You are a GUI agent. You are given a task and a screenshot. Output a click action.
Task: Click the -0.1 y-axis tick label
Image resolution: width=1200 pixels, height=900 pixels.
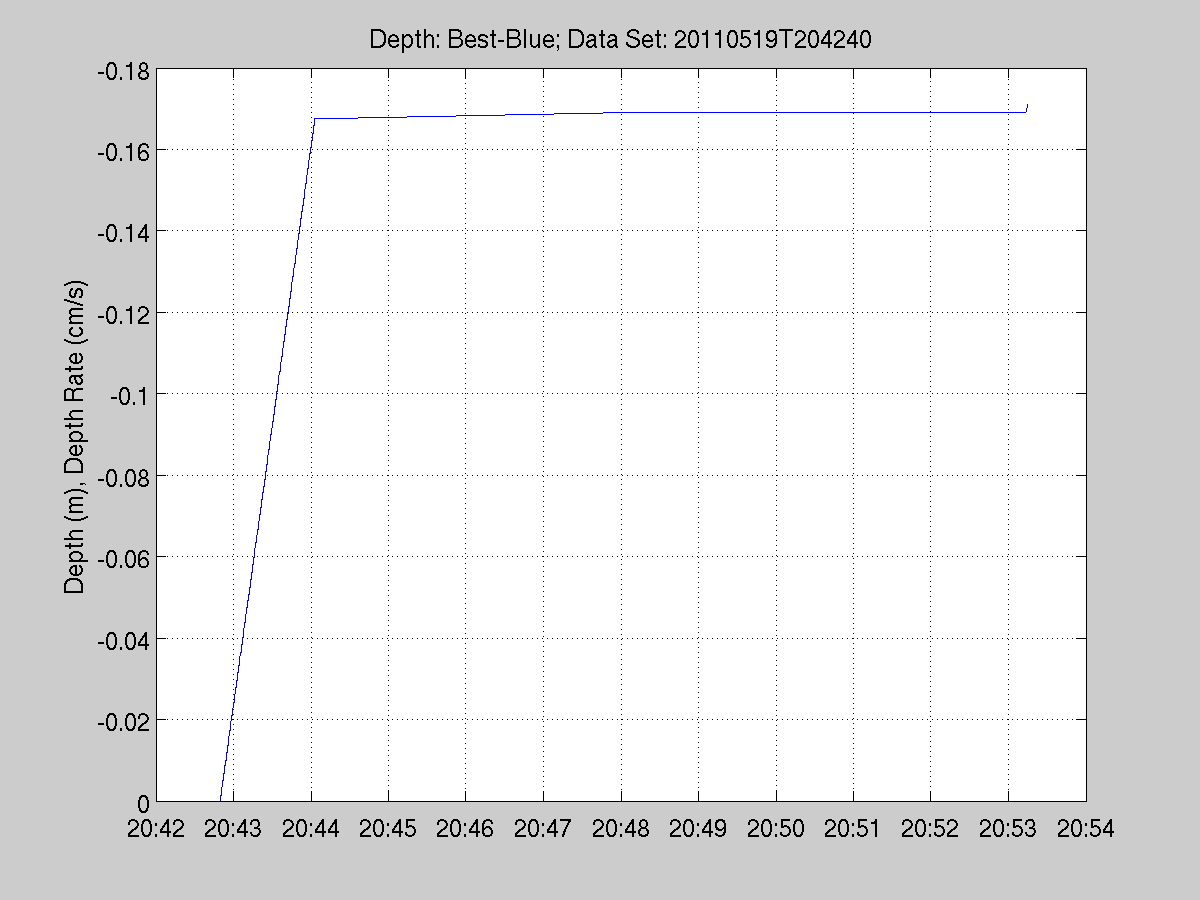coord(128,395)
